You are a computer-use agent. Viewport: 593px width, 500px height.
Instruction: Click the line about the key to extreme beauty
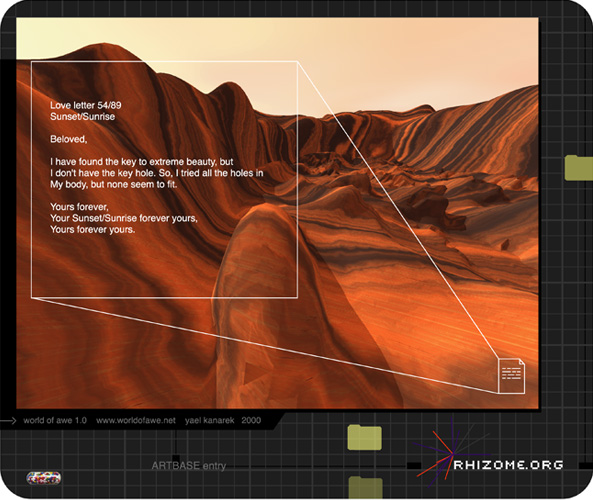[142, 162]
